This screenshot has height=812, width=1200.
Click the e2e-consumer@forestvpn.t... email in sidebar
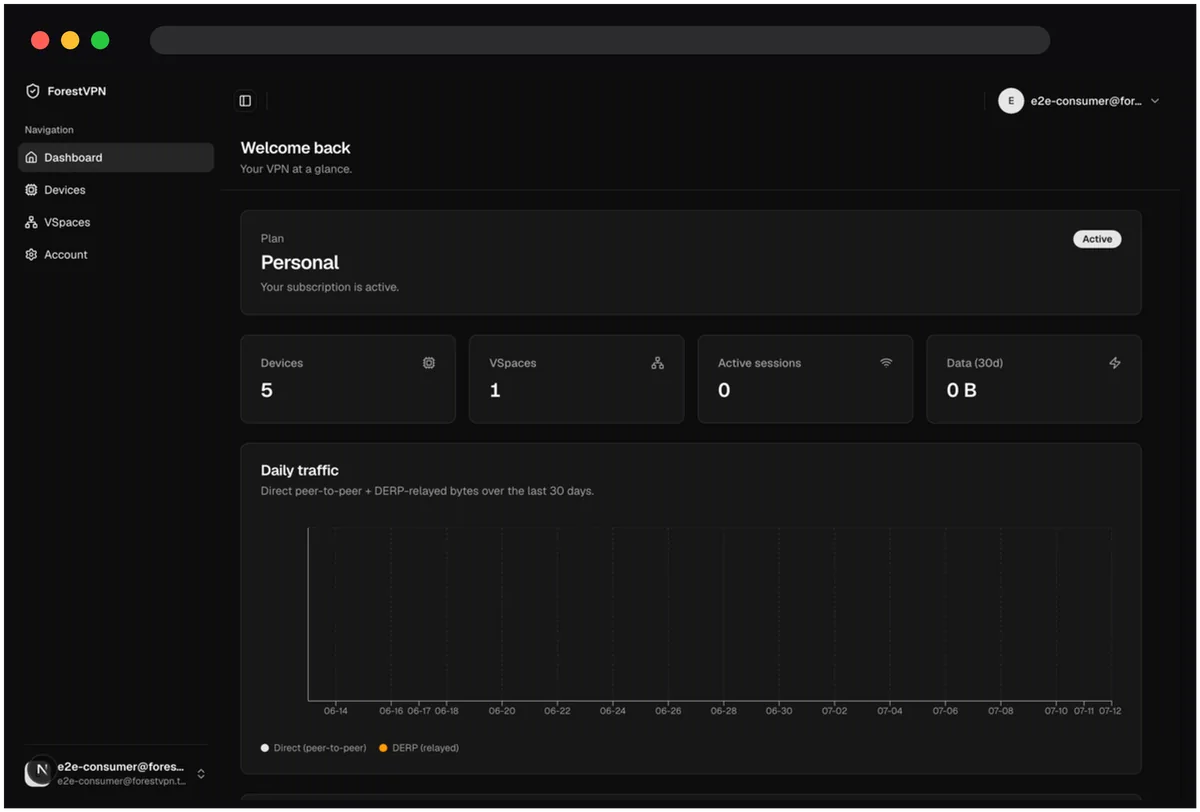(x=121, y=781)
